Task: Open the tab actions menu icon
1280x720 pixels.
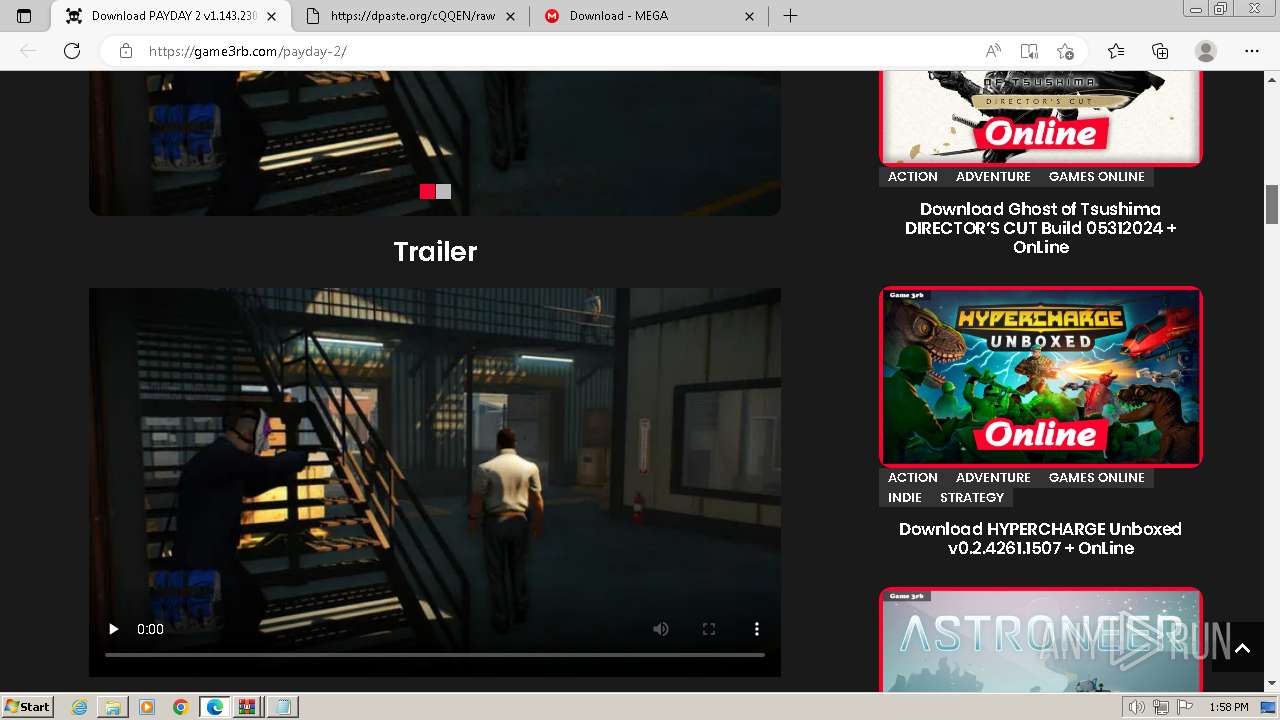Action: pos(24,16)
